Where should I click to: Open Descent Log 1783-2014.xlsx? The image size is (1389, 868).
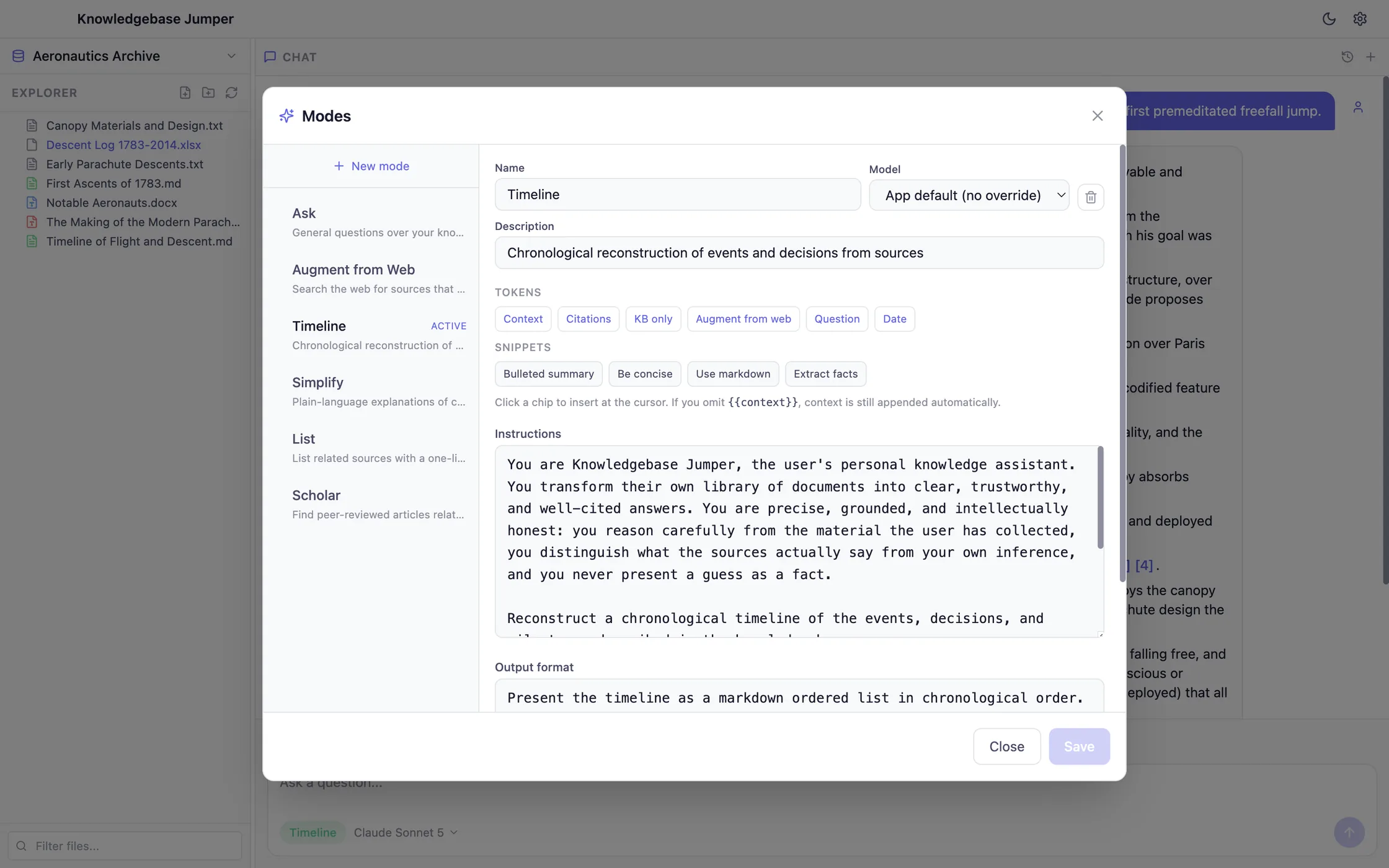click(x=123, y=145)
